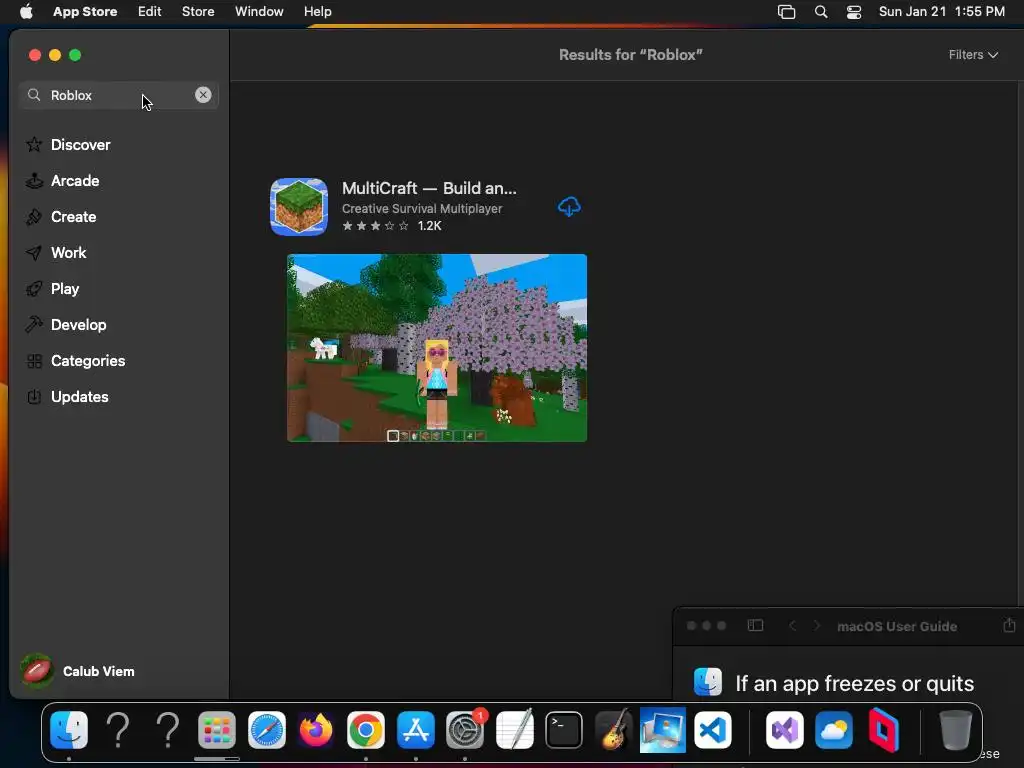Launch Visual Studio Code from the Dock

point(712,729)
